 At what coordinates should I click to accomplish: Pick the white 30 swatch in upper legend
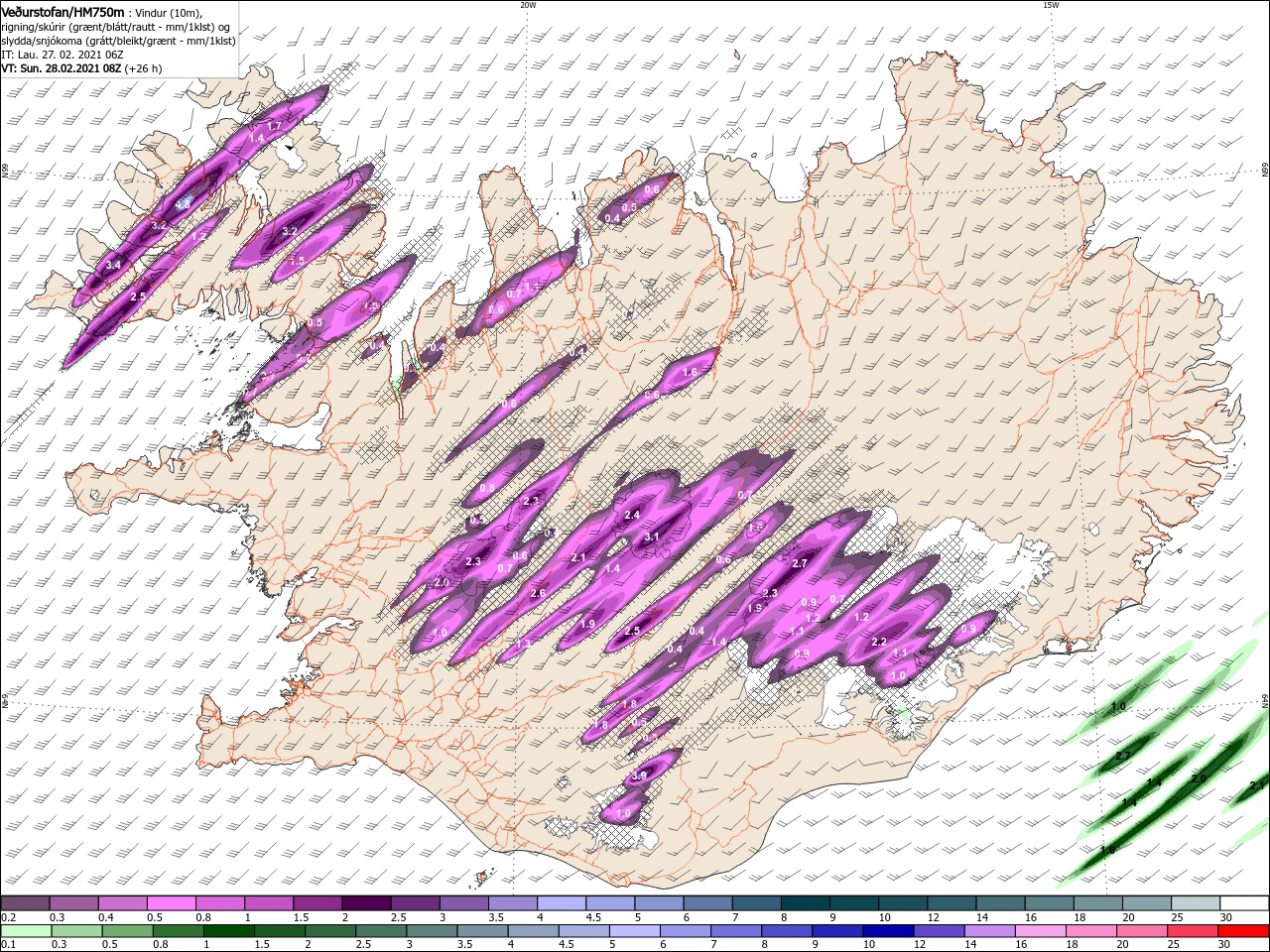[1244, 903]
